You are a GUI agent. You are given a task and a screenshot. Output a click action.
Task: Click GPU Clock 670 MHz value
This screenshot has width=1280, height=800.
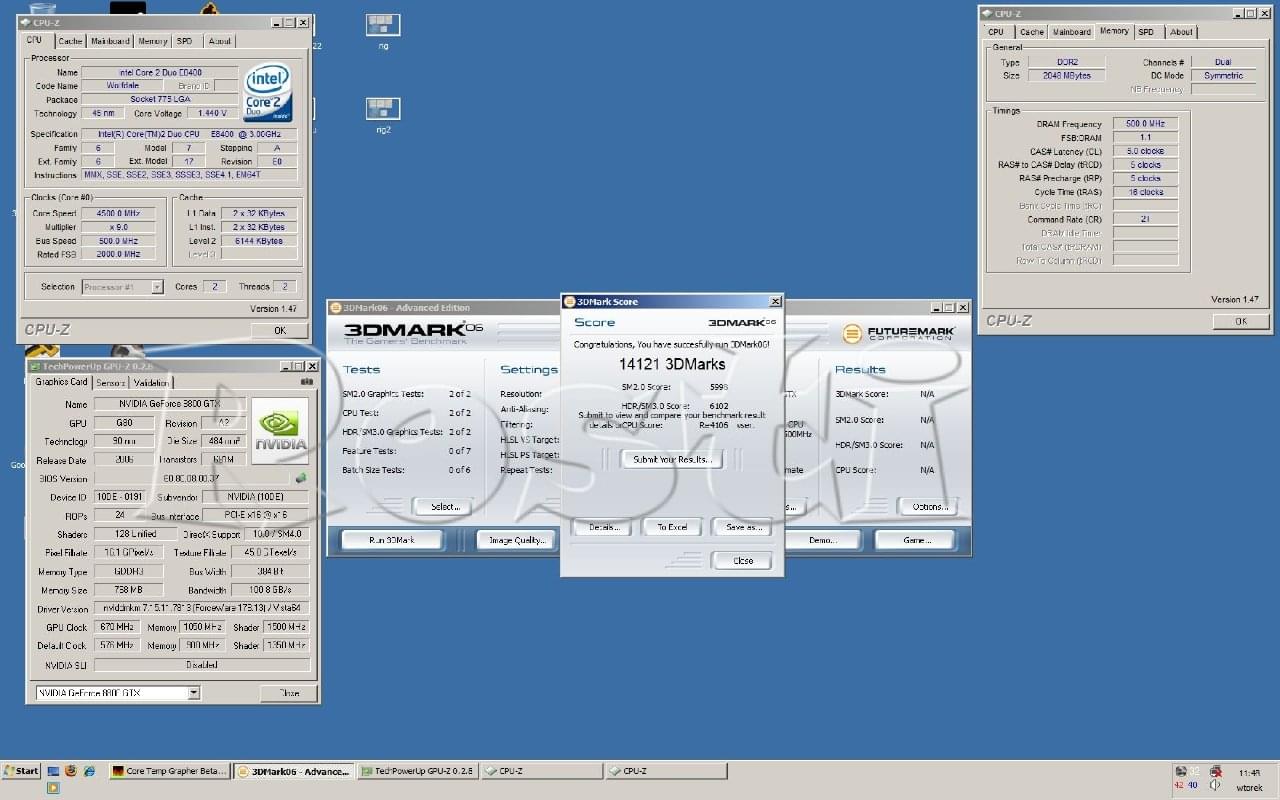(117, 627)
